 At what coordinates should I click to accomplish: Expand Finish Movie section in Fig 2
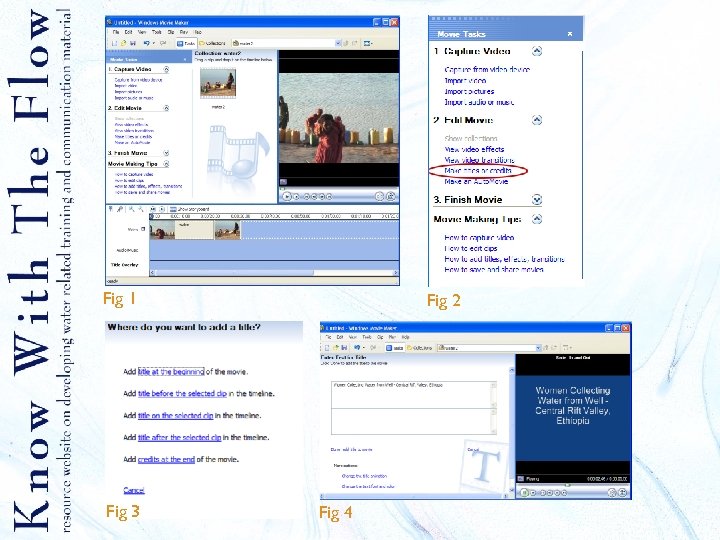[x=537, y=200]
